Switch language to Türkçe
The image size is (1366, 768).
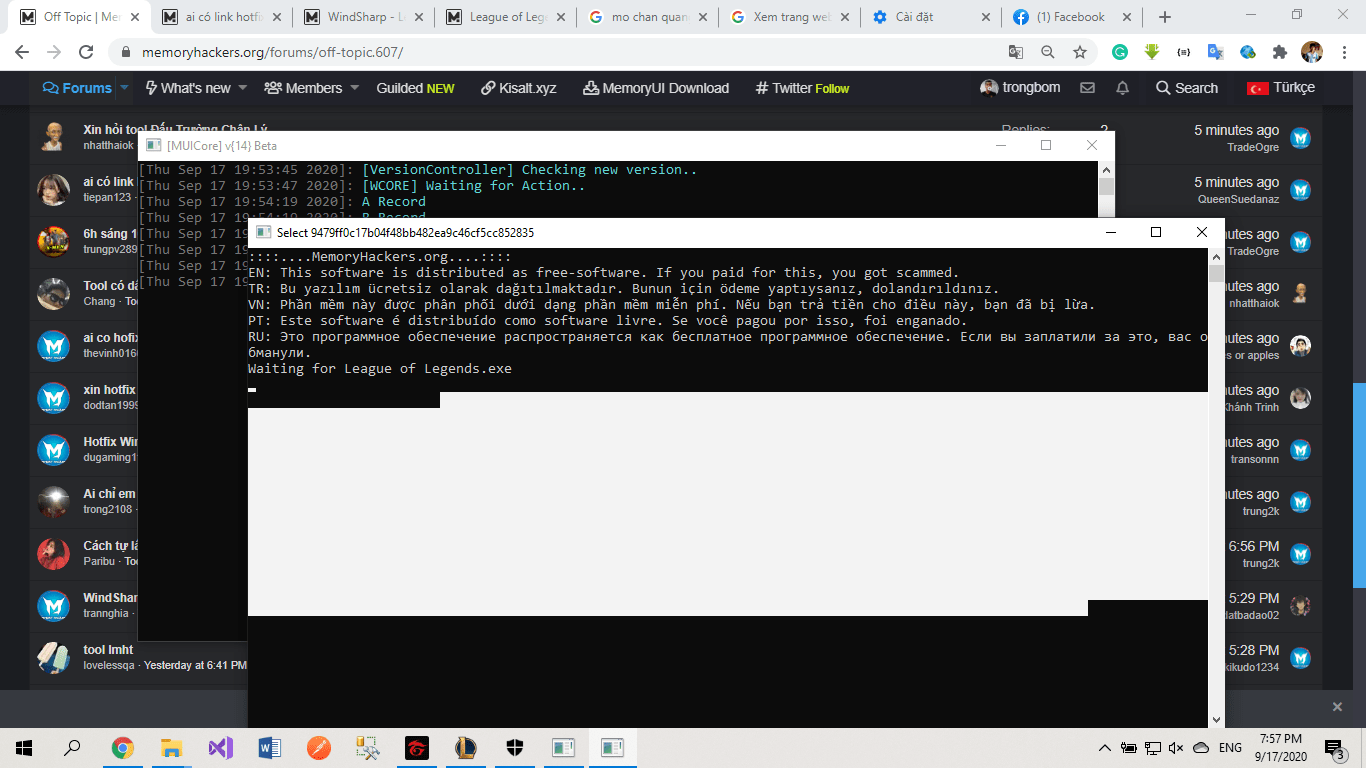coord(1281,88)
